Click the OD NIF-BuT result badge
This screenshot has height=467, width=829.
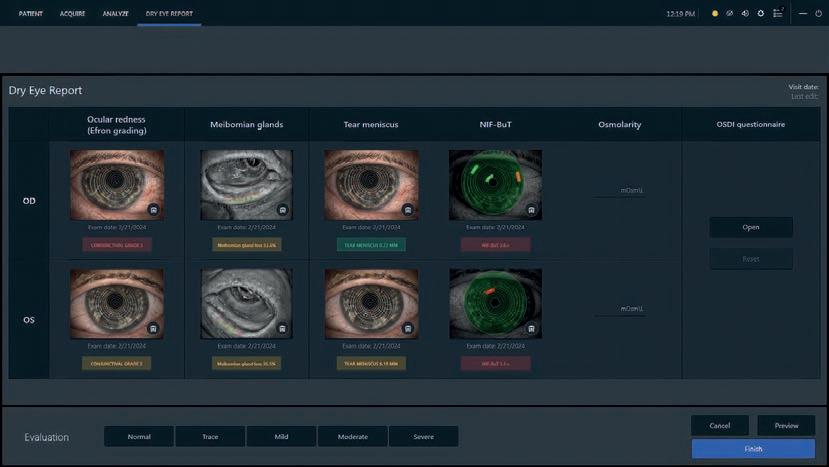coord(495,245)
